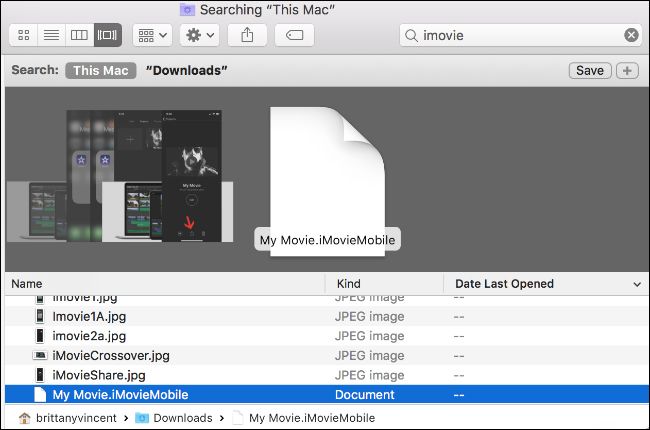Open the group-by arrangement dropdown
The width and height of the screenshot is (650, 430).
coord(152,35)
